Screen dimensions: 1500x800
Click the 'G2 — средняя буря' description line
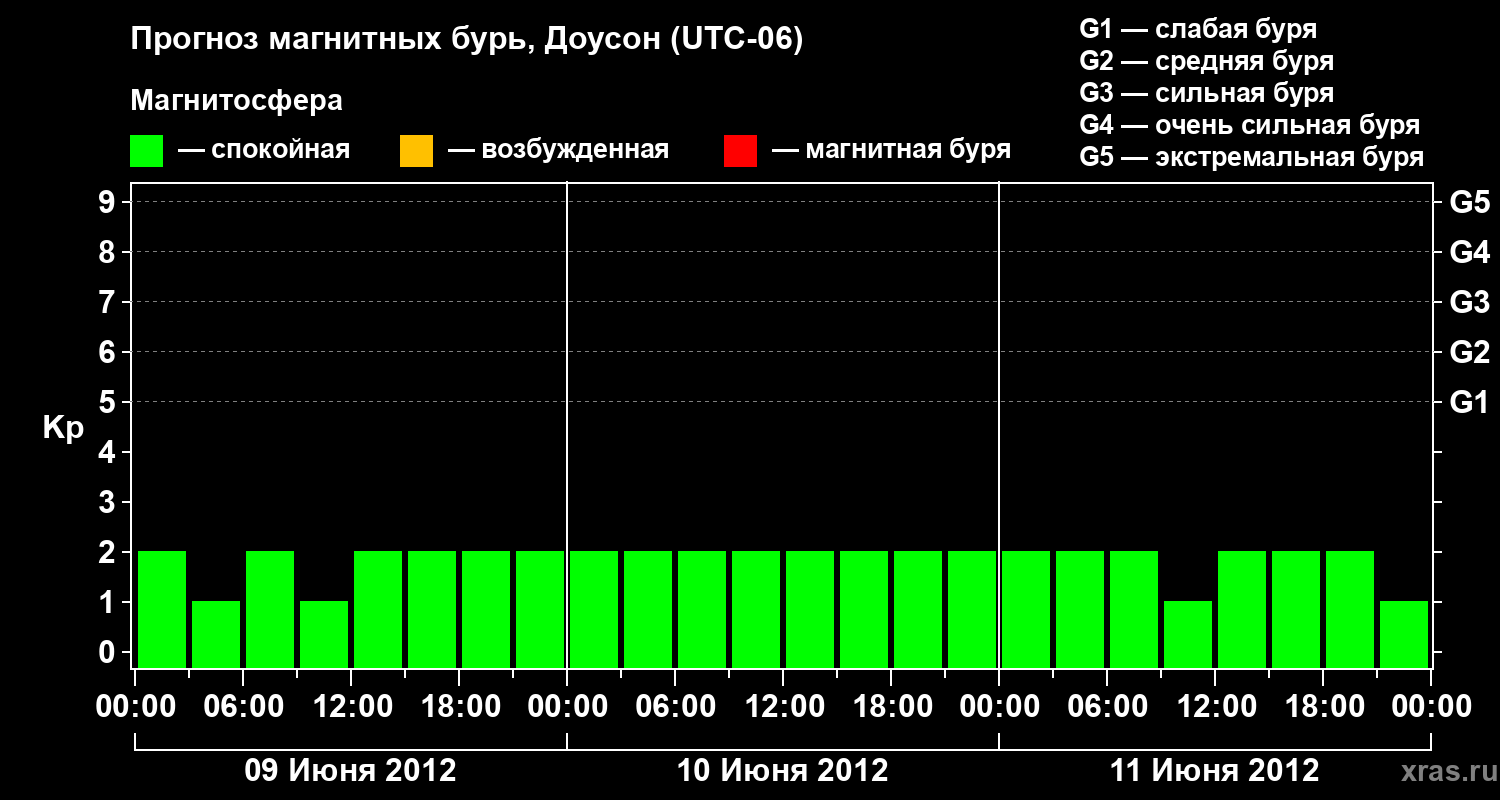coord(1207,61)
